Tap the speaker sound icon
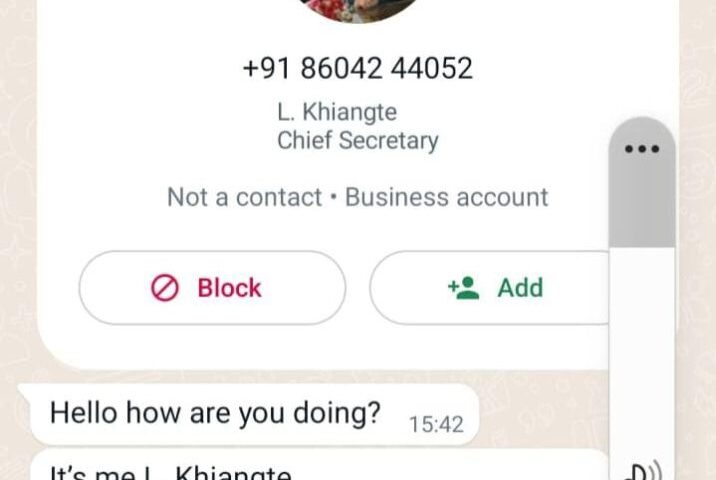This screenshot has width=716, height=480. point(644,470)
